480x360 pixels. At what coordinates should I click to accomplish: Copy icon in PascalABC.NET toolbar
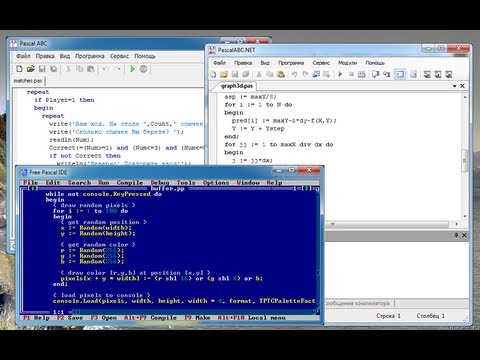(x=270, y=74)
